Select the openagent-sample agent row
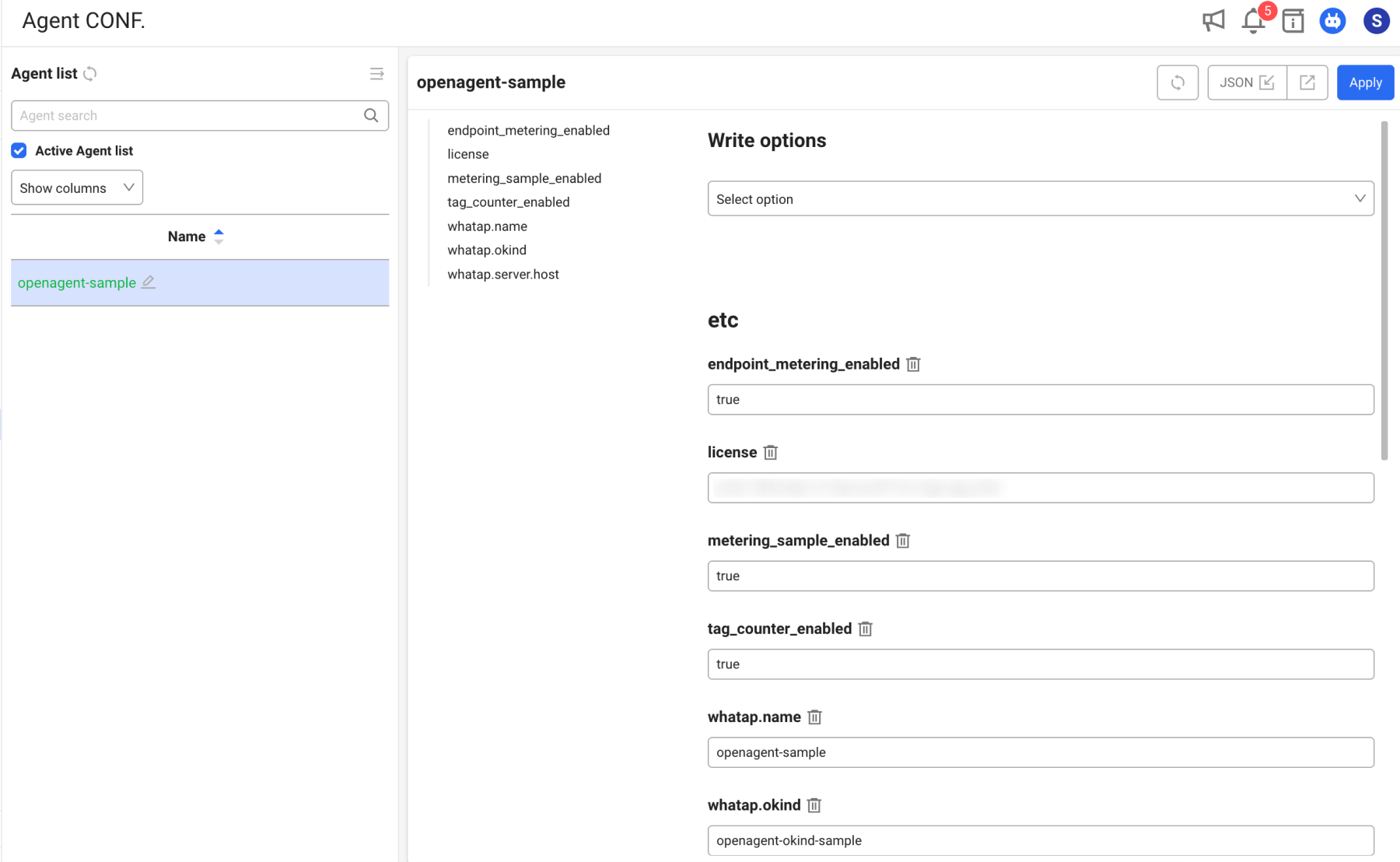 [x=200, y=282]
